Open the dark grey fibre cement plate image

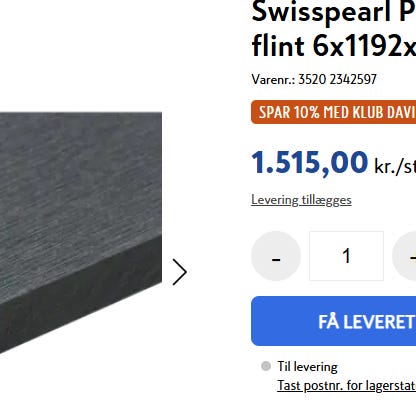click(x=81, y=233)
